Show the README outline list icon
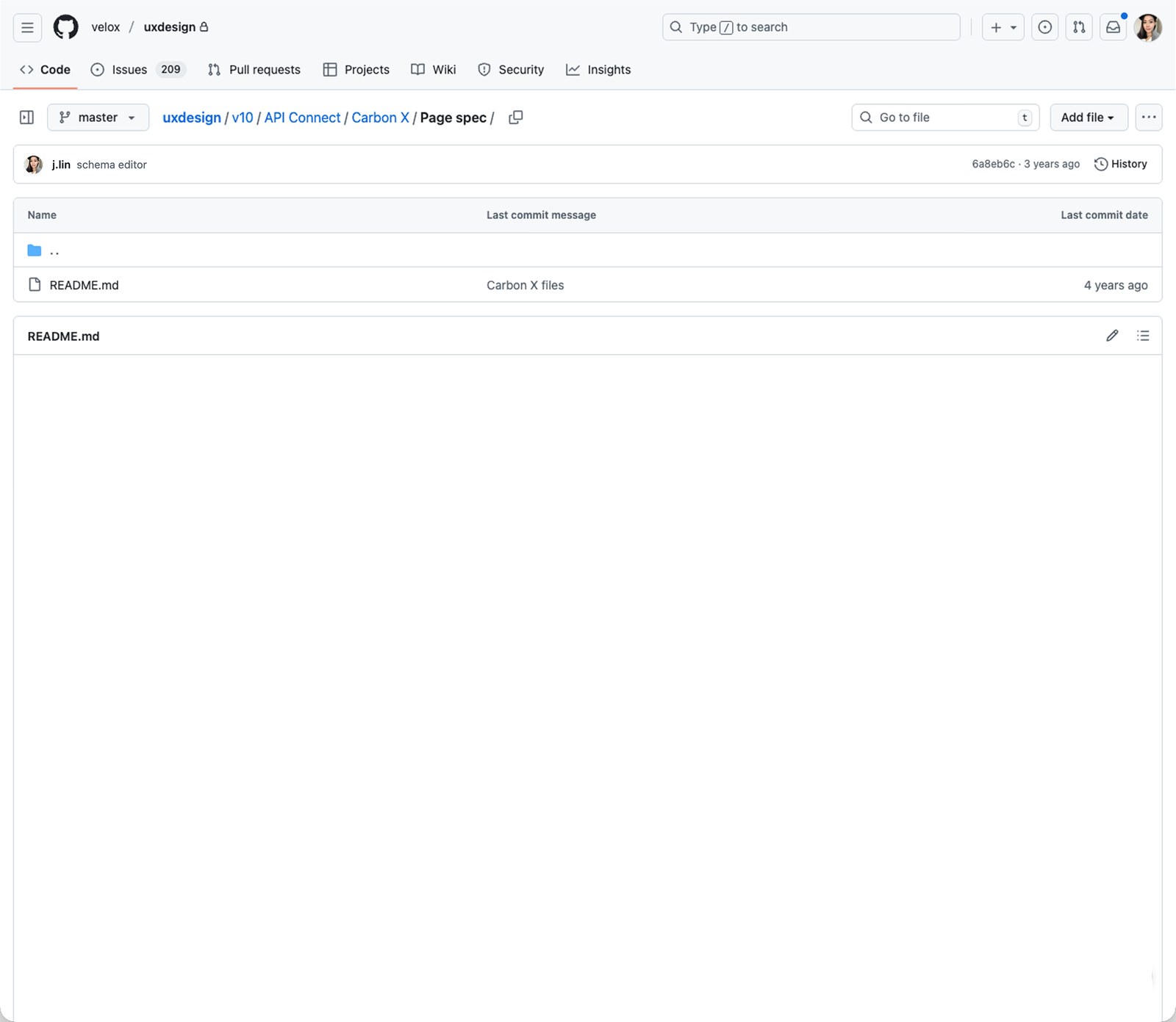The height and width of the screenshot is (1022, 1176). pos(1143,336)
